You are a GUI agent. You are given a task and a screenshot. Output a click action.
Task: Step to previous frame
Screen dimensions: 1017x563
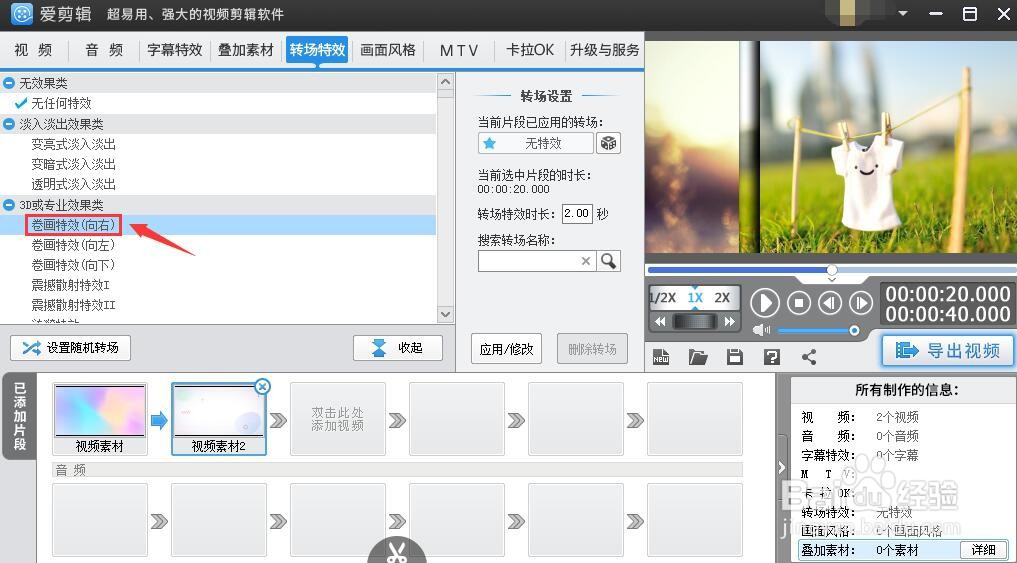(830, 303)
